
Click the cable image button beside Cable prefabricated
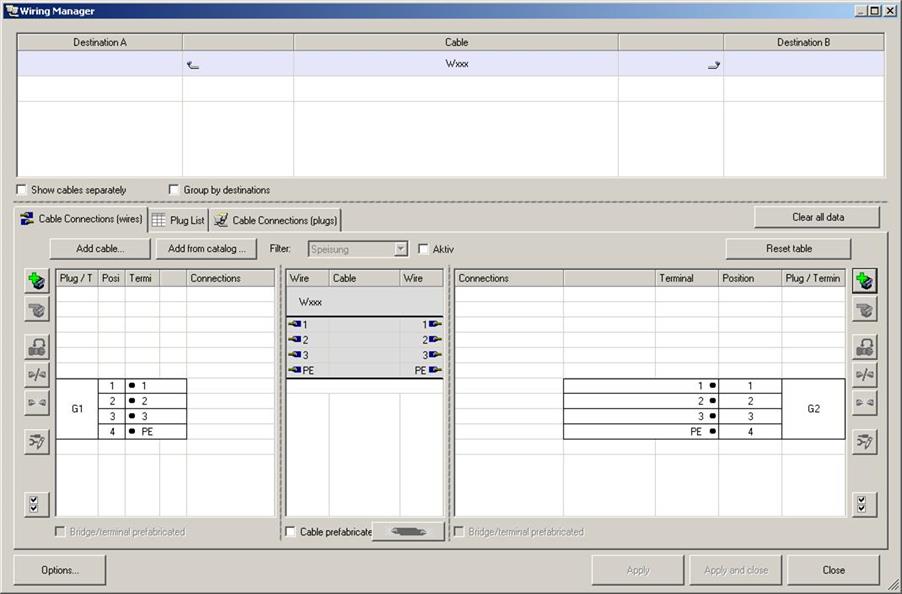(x=408, y=531)
